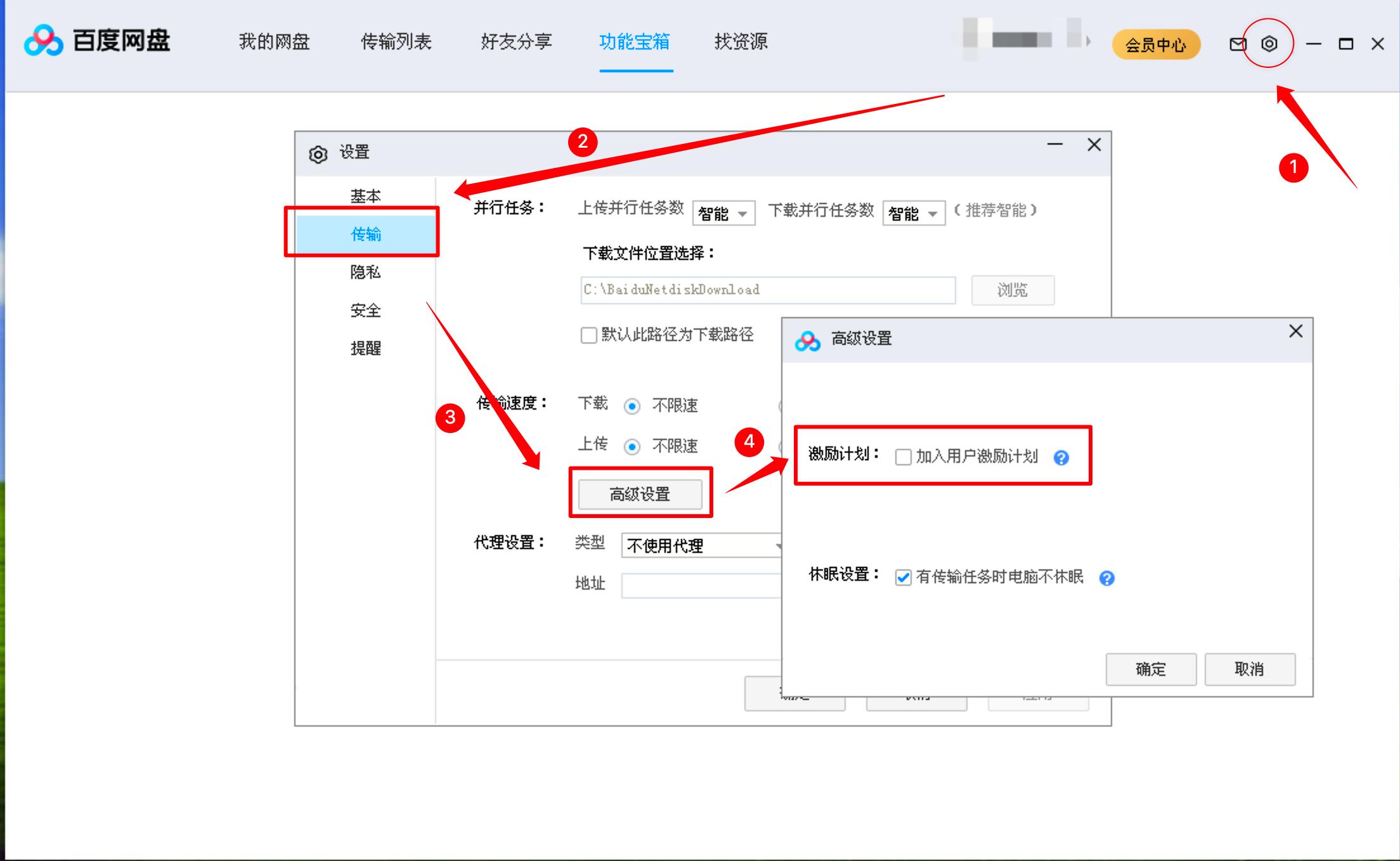
Task: Minimize the 设置 dialog
Action: coord(1054,145)
